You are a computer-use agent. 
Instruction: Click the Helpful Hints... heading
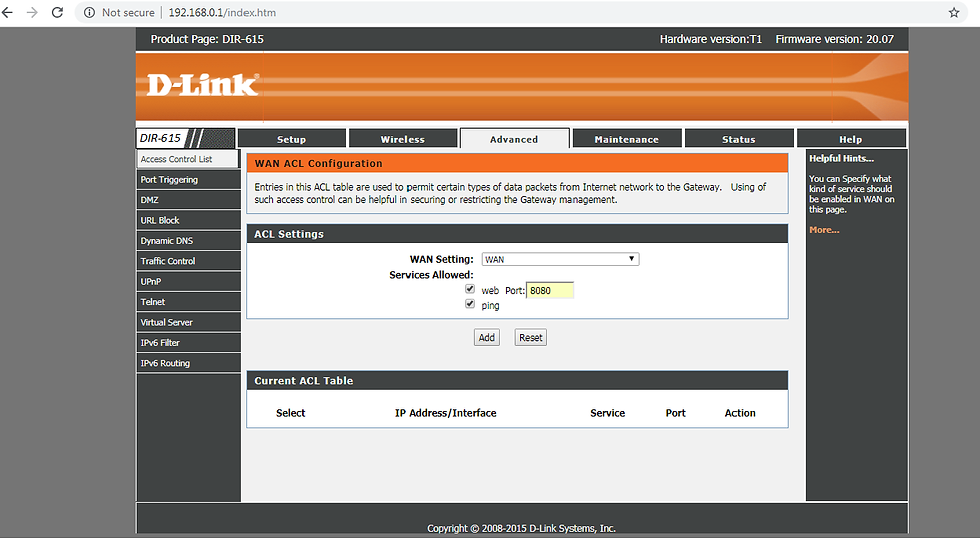click(841, 159)
